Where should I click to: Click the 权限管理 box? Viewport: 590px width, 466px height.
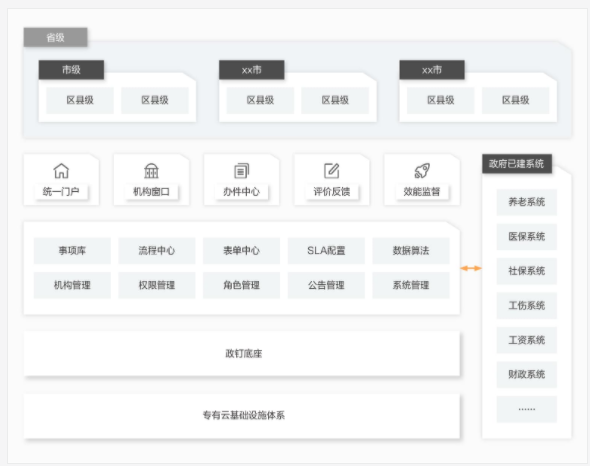(x=157, y=285)
